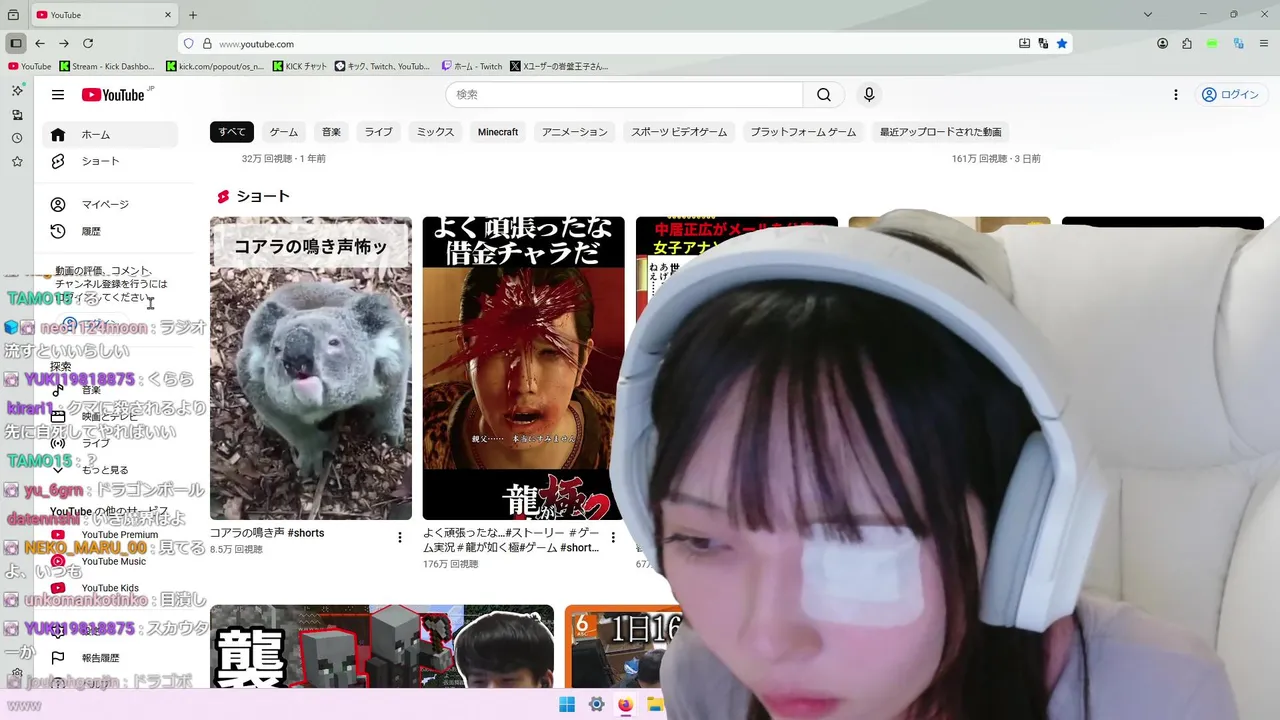Open the X ユーザー bookmark
The width and height of the screenshot is (1280, 720).
560,66
